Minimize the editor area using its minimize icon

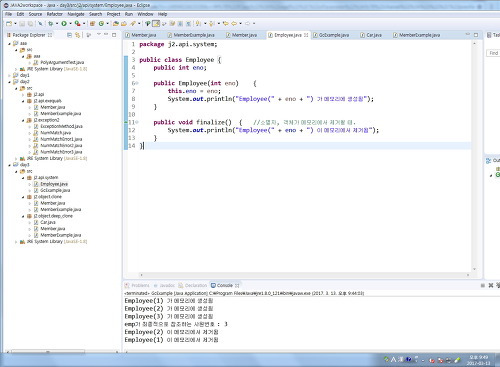(x=467, y=35)
